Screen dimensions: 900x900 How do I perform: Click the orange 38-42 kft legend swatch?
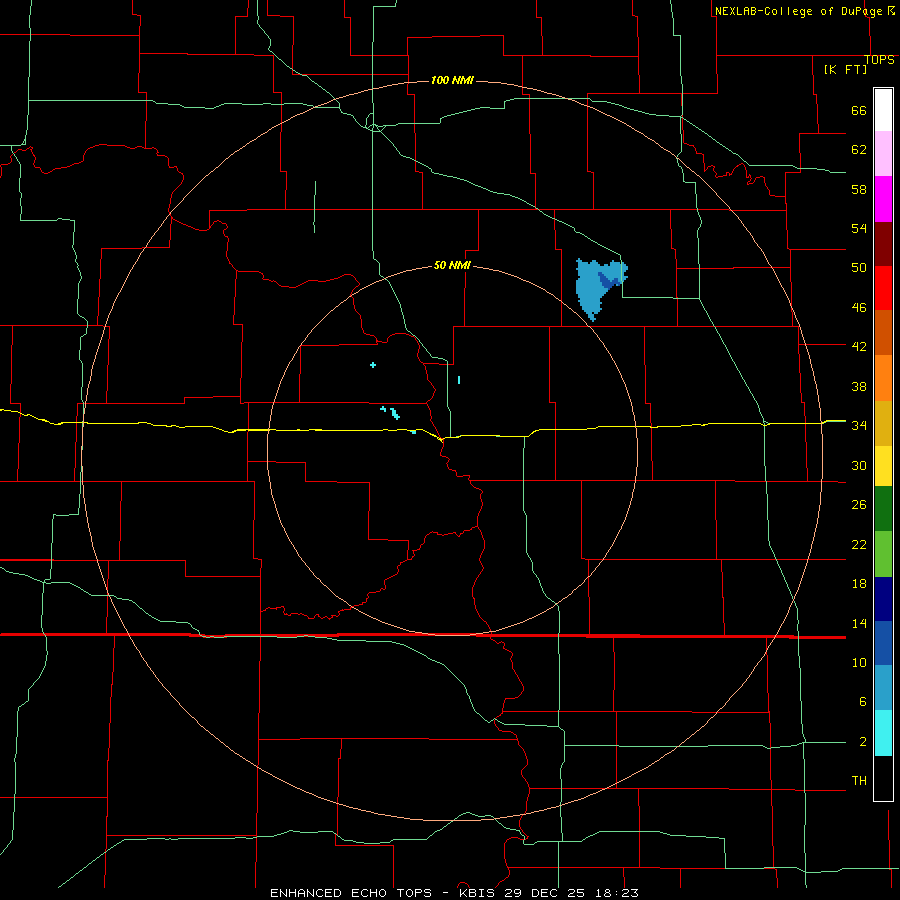[x=883, y=378]
